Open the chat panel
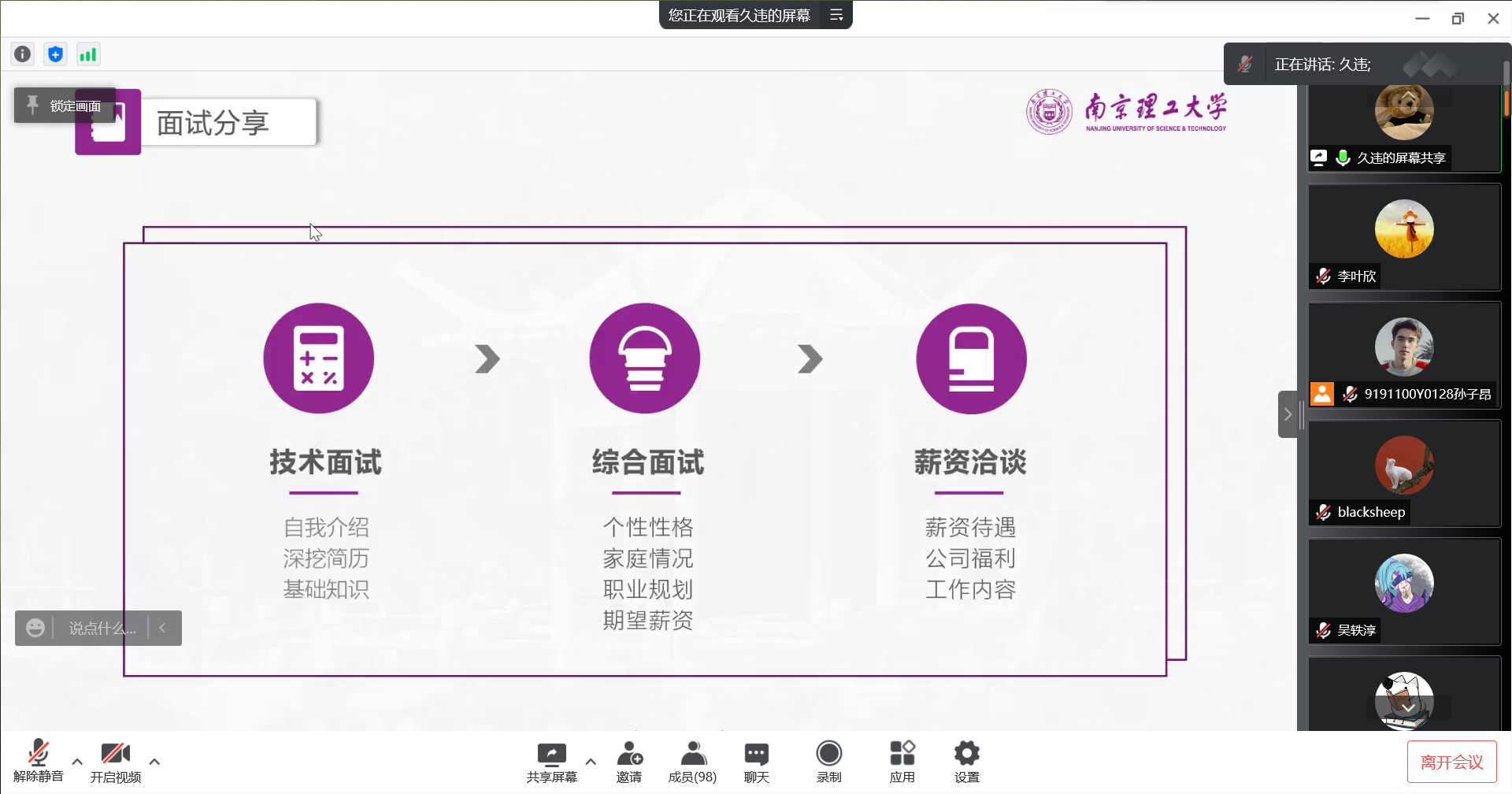The width and height of the screenshot is (1512, 794). pyautogui.click(x=756, y=762)
